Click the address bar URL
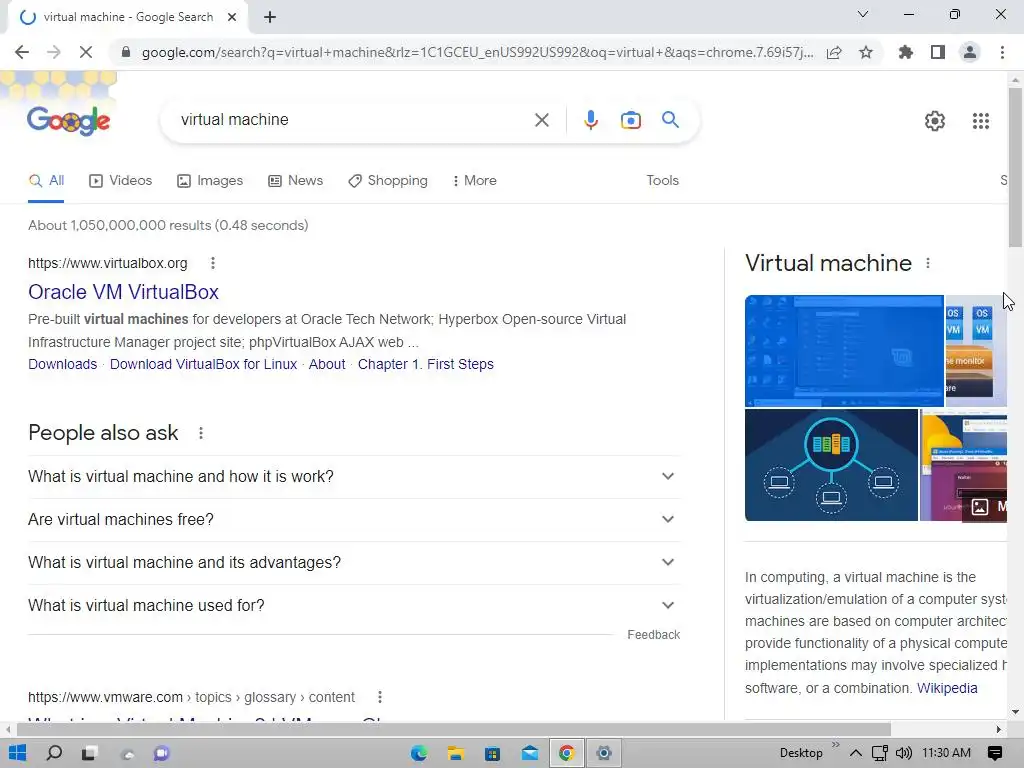 click(477, 52)
